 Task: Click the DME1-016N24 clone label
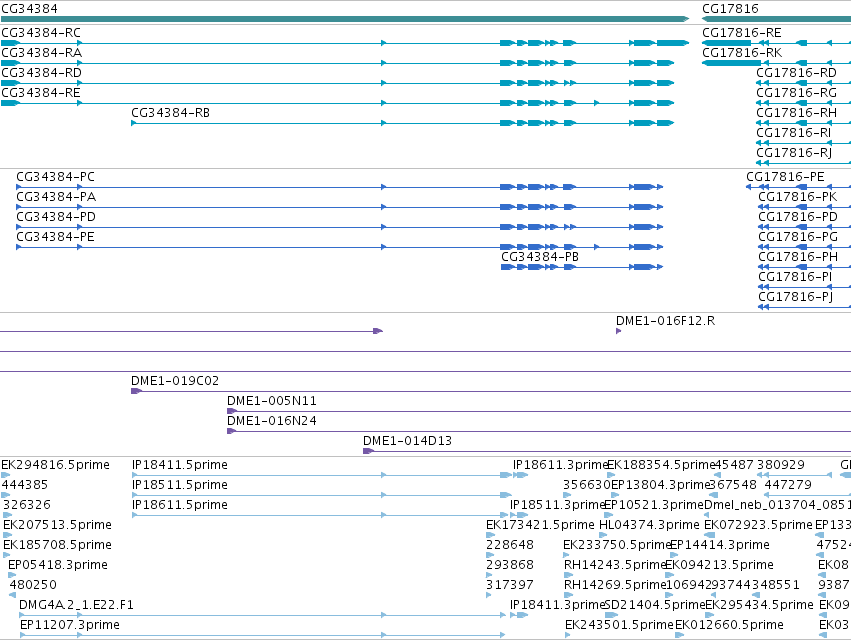(x=271, y=421)
